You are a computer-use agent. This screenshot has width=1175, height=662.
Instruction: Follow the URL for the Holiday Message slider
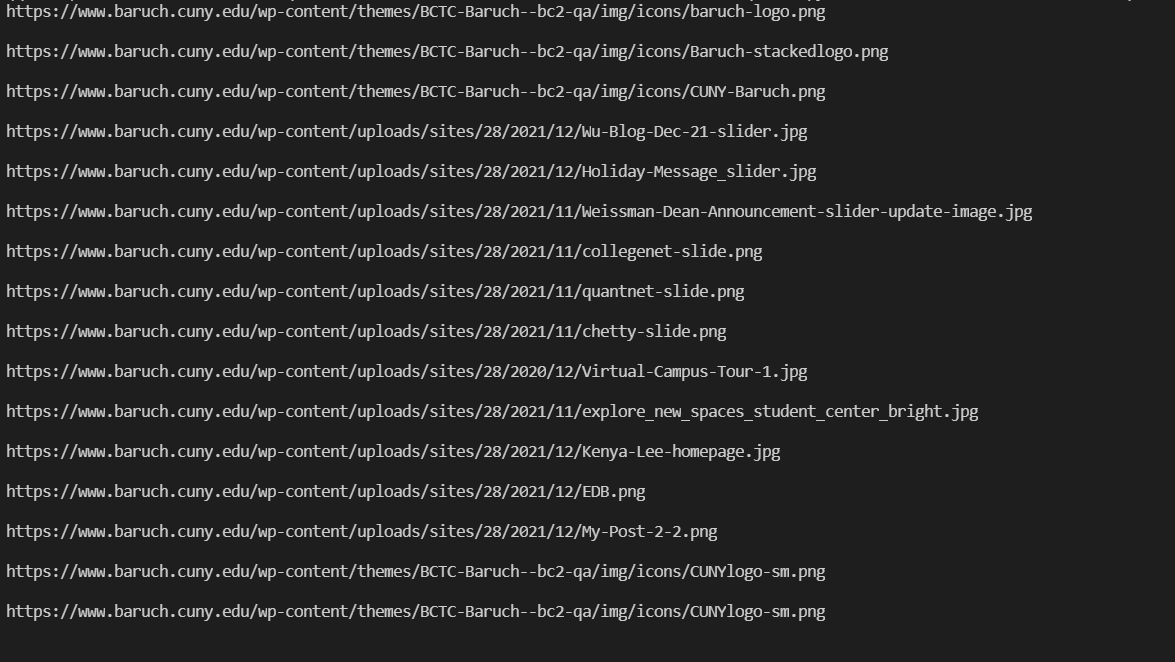pyautogui.click(x=411, y=172)
